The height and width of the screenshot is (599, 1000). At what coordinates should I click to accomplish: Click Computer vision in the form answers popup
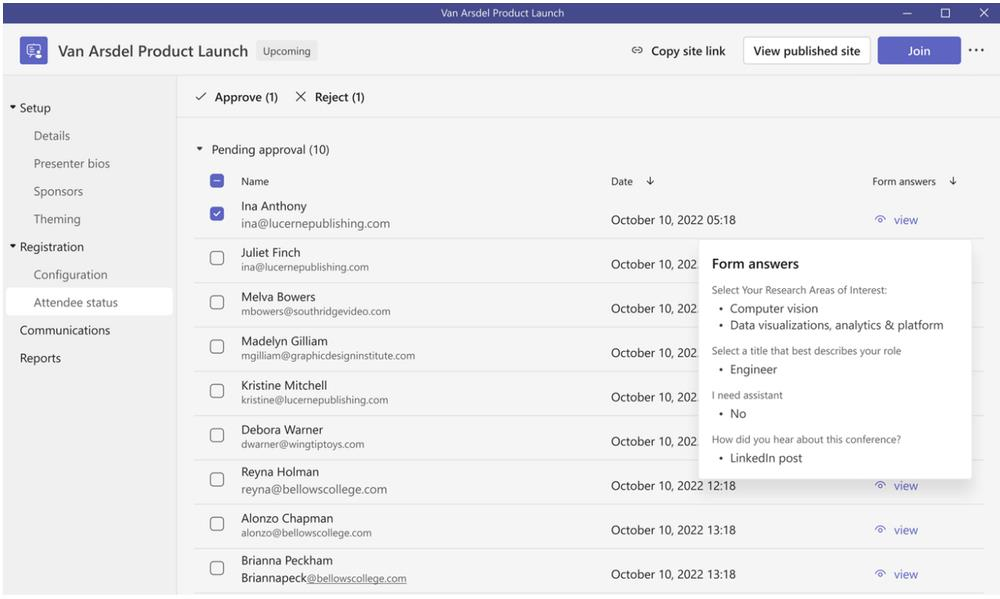coord(774,308)
